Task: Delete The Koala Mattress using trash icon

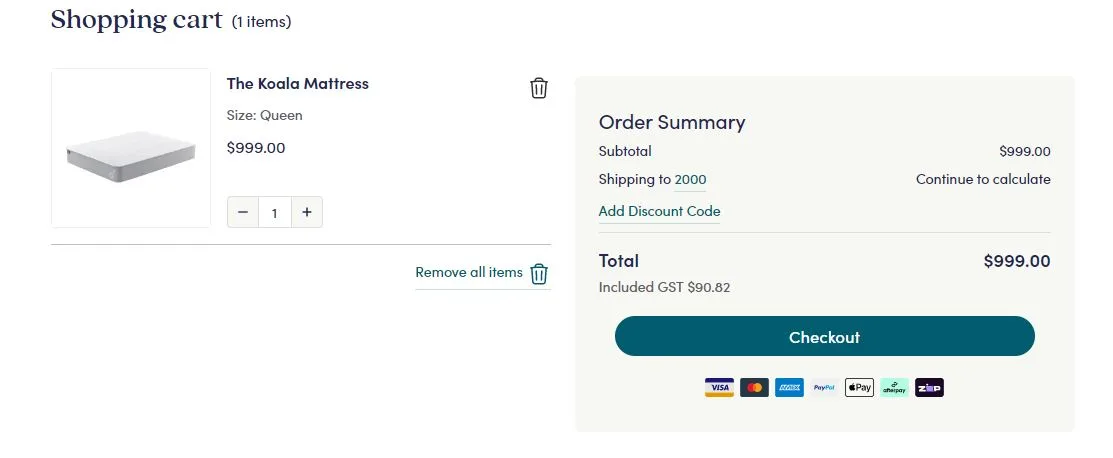Action: coord(539,88)
